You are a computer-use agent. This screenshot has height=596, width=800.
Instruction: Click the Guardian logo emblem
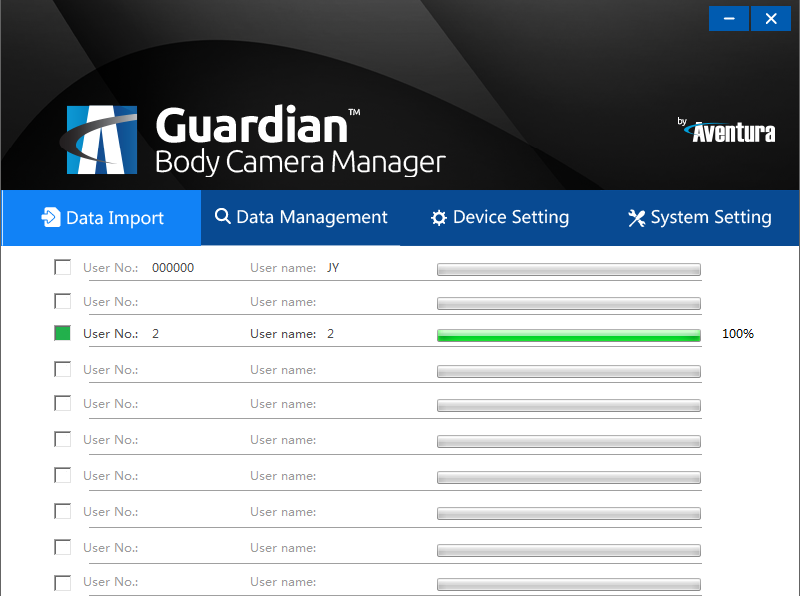click(x=101, y=138)
